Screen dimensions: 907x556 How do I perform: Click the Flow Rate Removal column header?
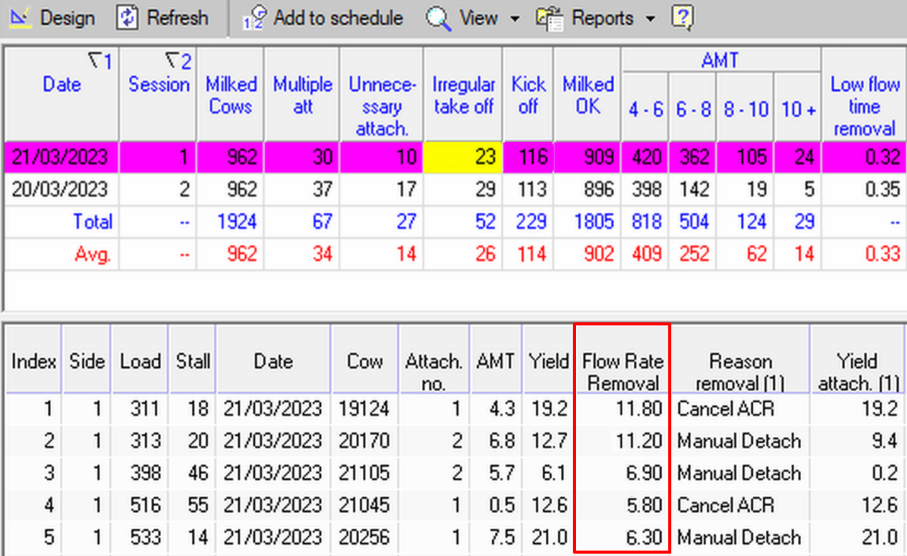click(x=622, y=371)
